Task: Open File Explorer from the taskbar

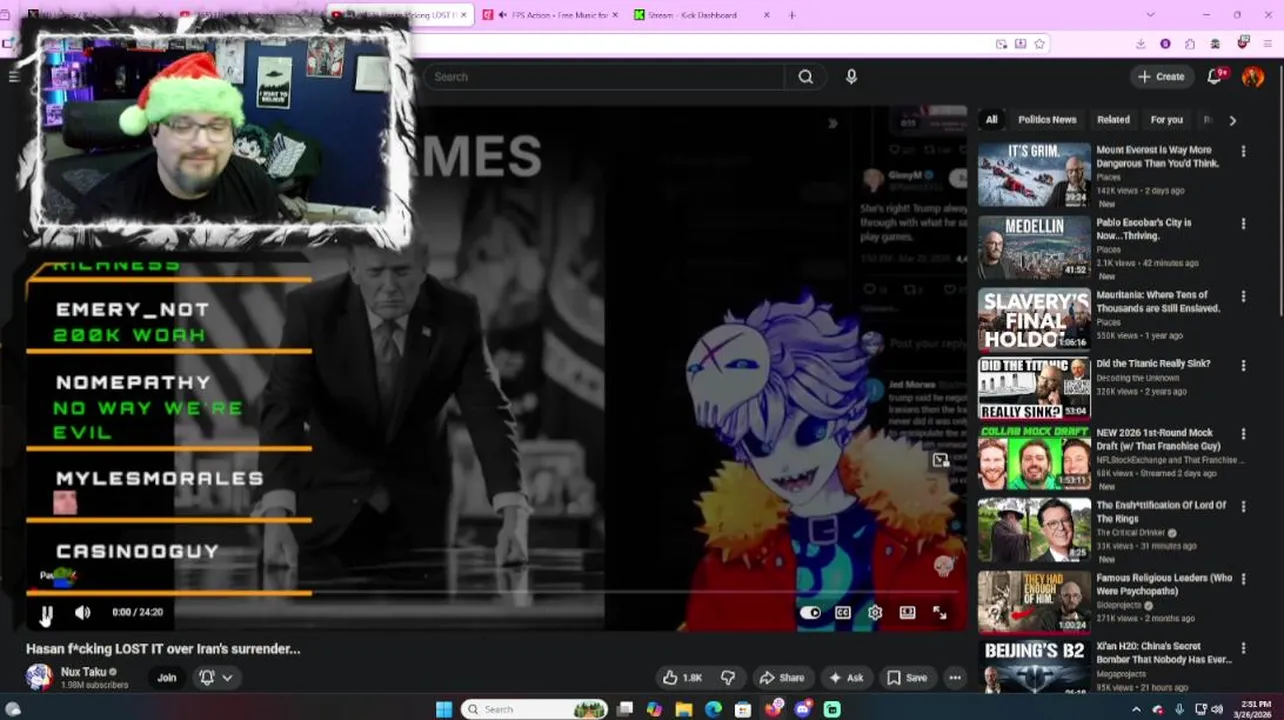Action: [683, 709]
